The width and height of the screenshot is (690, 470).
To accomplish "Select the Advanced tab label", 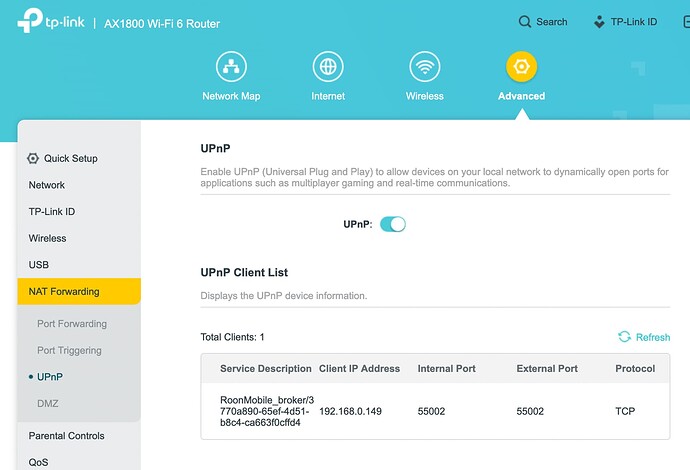I will coord(521,96).
